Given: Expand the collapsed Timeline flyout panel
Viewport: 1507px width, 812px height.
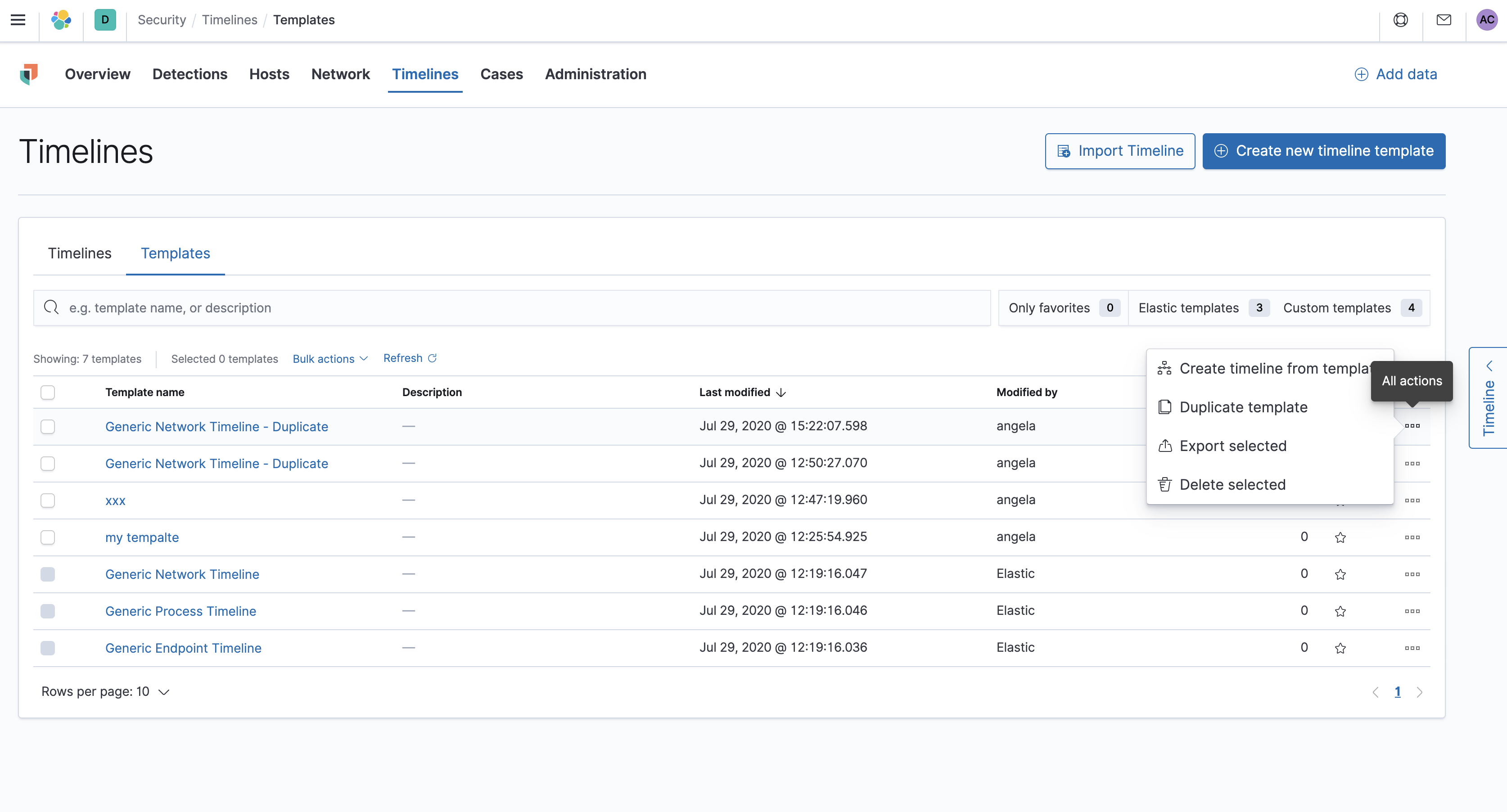Looking at the screenshot, I should click(1488, 398).
